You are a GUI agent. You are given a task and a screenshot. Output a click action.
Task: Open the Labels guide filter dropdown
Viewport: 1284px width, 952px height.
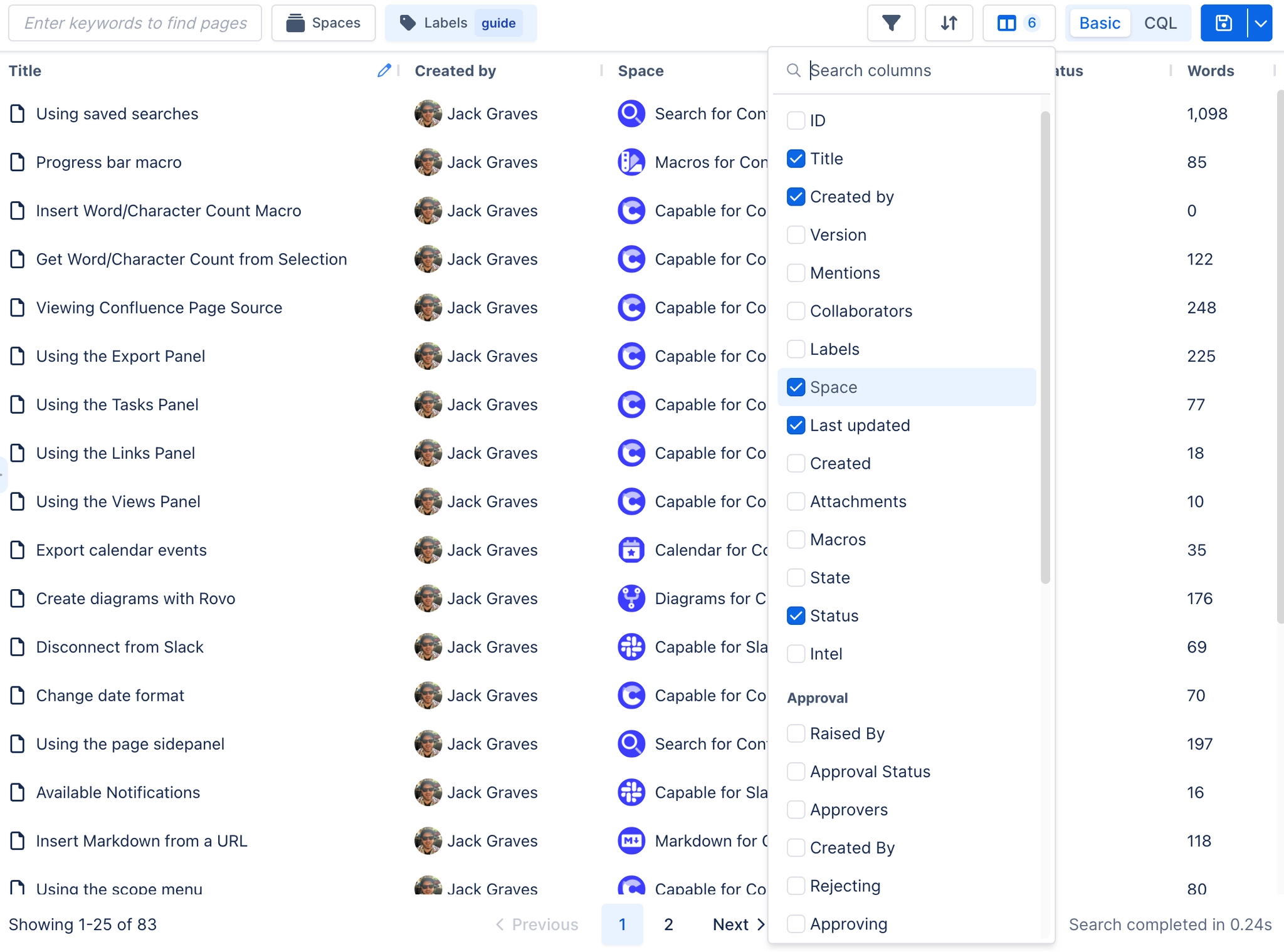tap(461, 23)
